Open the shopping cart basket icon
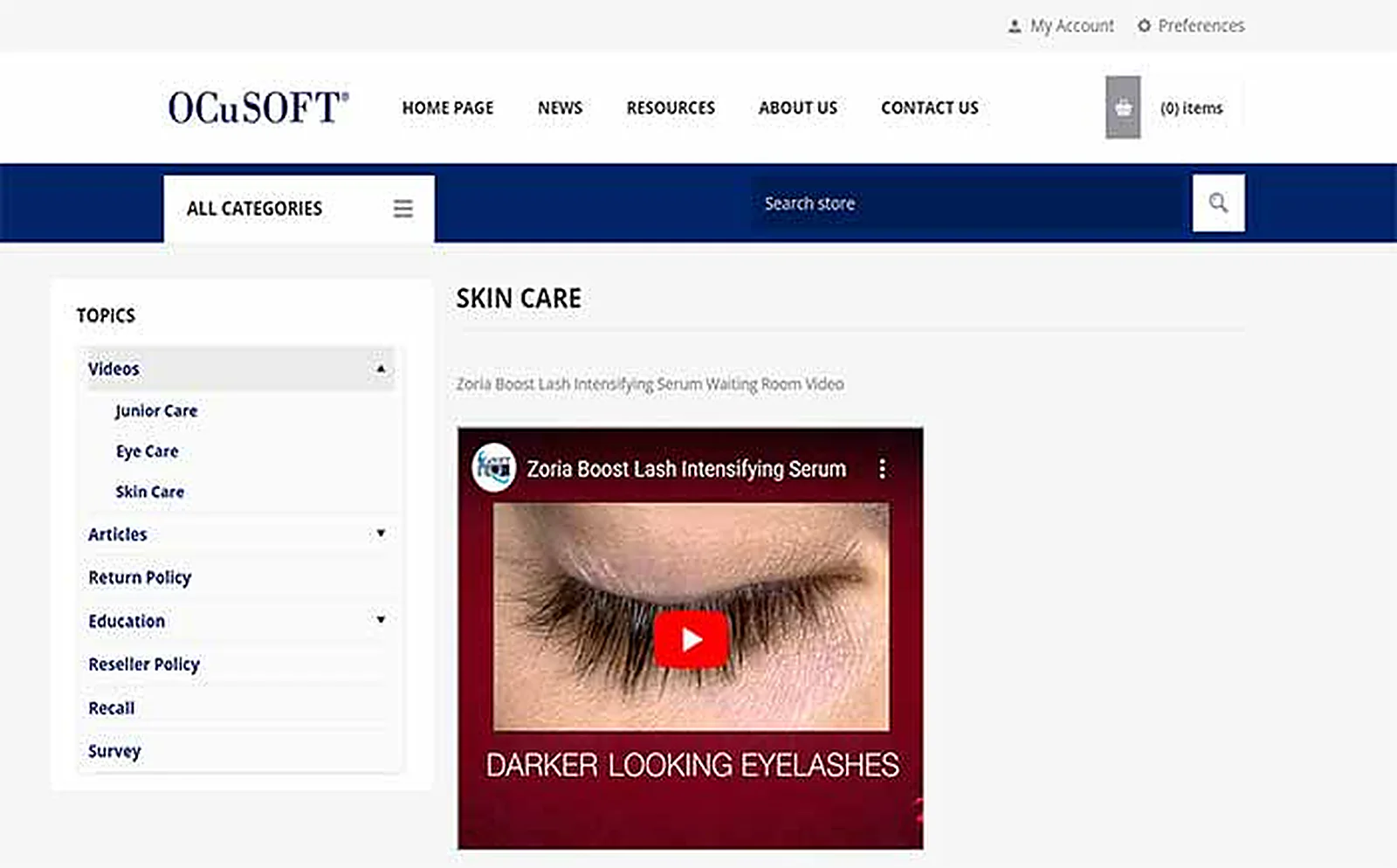The width and height of the screenshot is (1397, 868). click(x=1123, y=107)
